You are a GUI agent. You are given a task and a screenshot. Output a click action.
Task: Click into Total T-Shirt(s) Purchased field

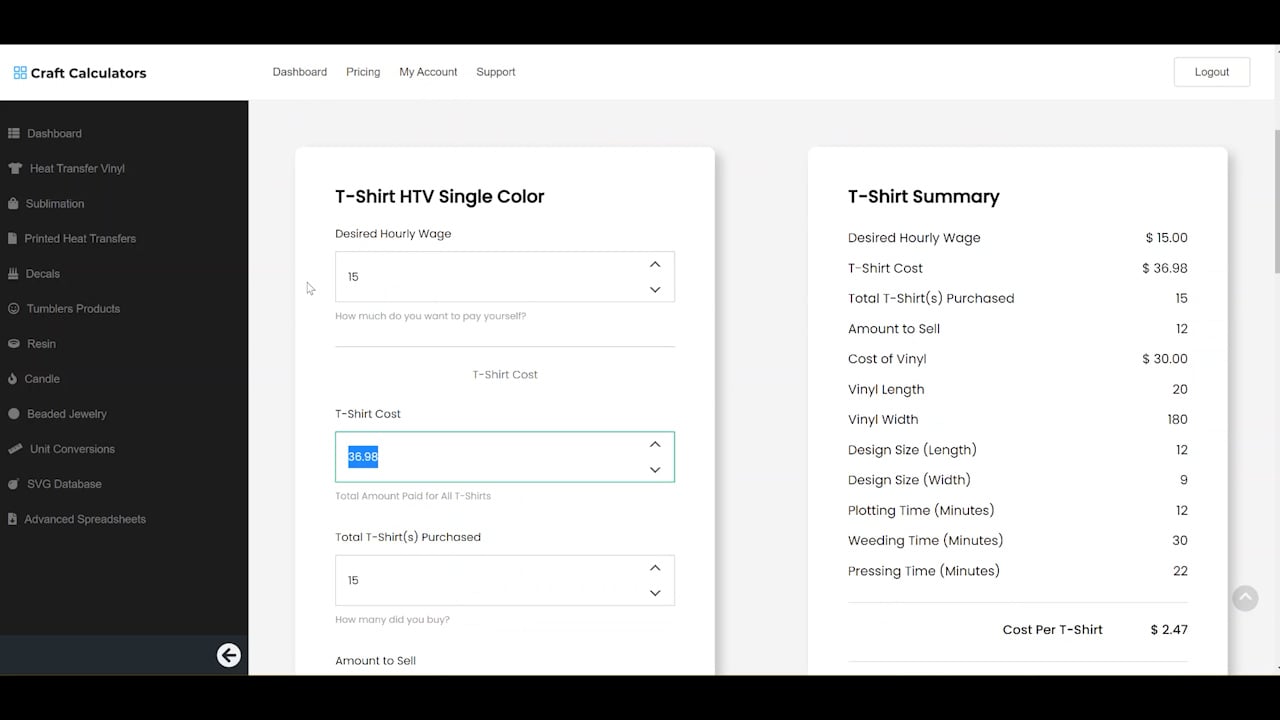(x=505, y=580)
